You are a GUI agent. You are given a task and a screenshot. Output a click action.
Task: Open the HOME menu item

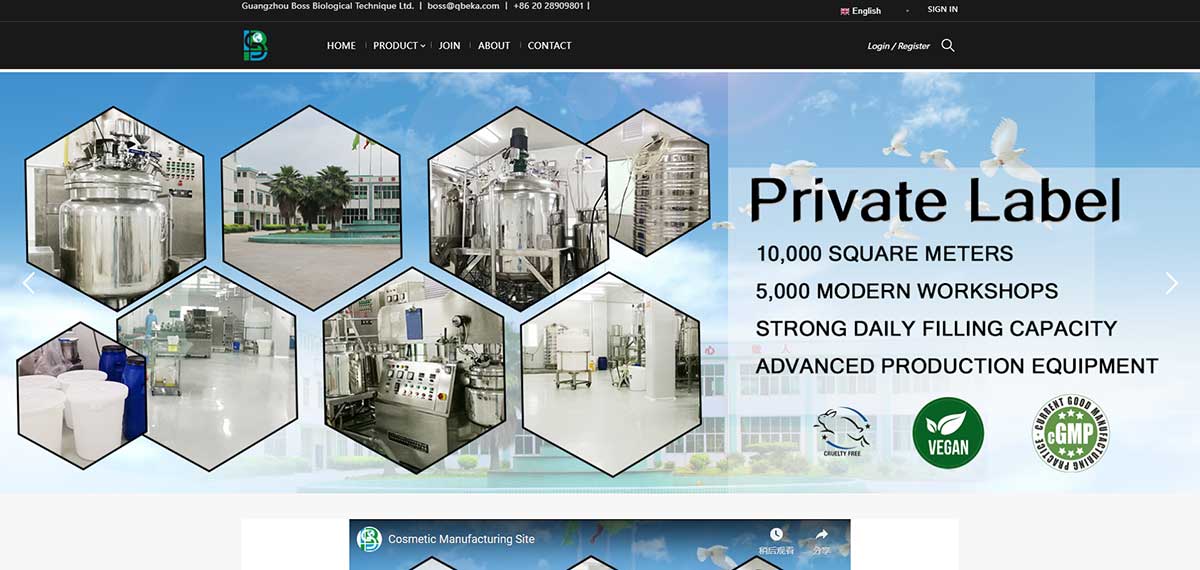click(341, 46)
